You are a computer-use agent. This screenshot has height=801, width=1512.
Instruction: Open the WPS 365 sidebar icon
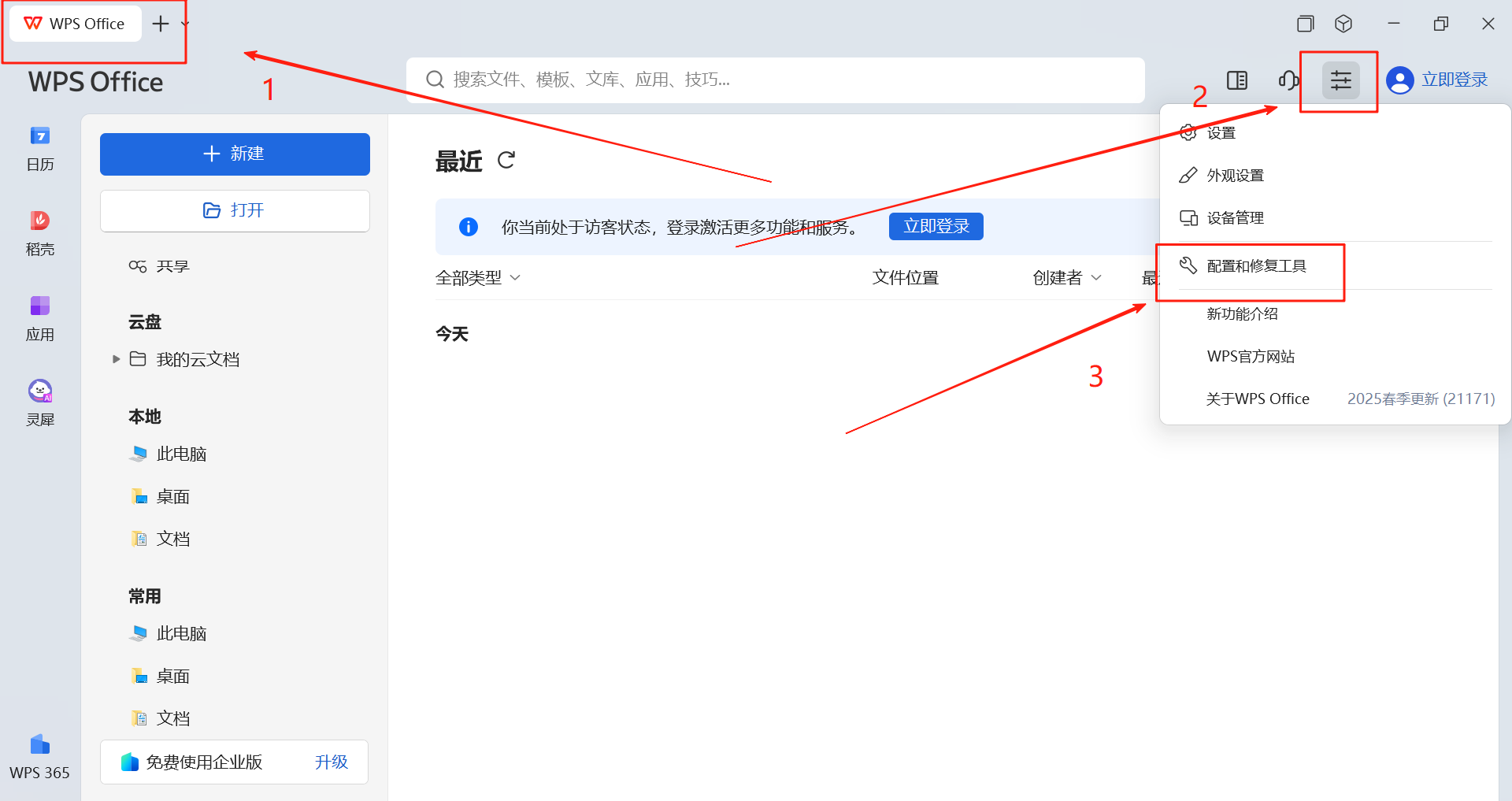(x=39, y=757)
